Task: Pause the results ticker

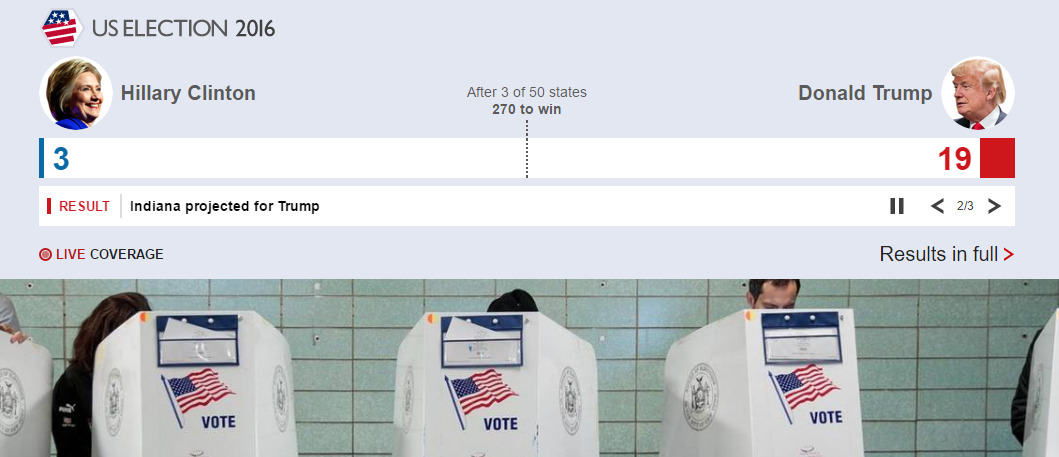Action: [x=897, y=206]
